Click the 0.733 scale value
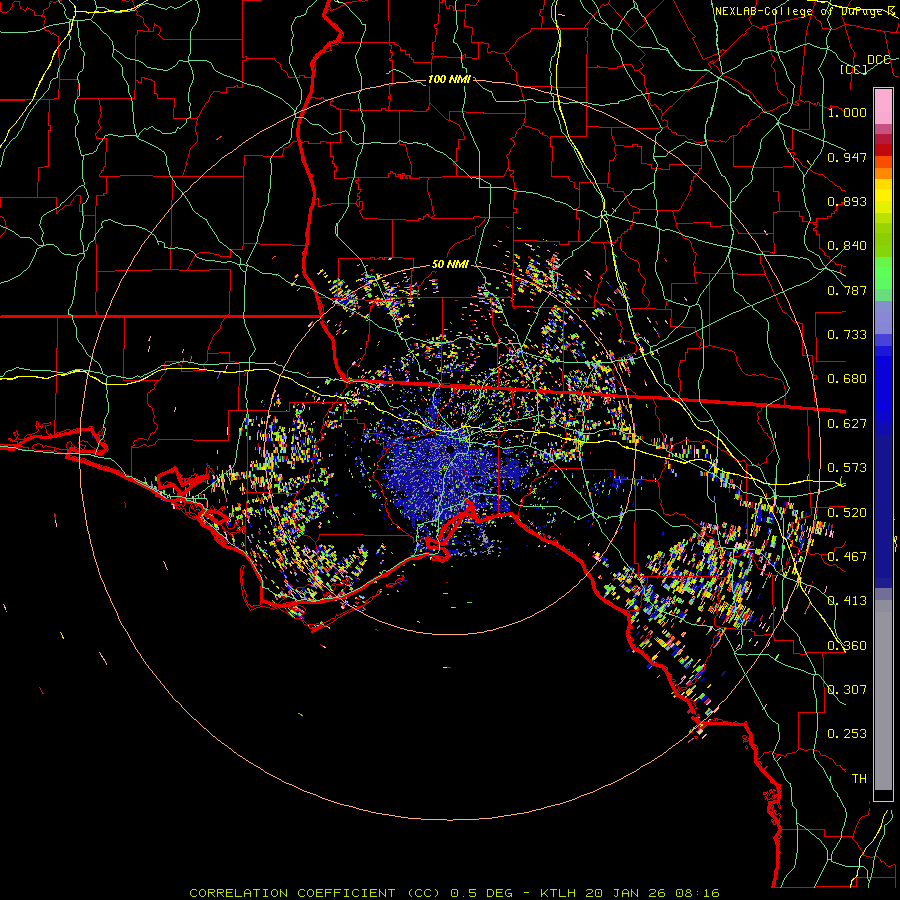The width and height of the screenshot is (900, 900). (847, 335)
